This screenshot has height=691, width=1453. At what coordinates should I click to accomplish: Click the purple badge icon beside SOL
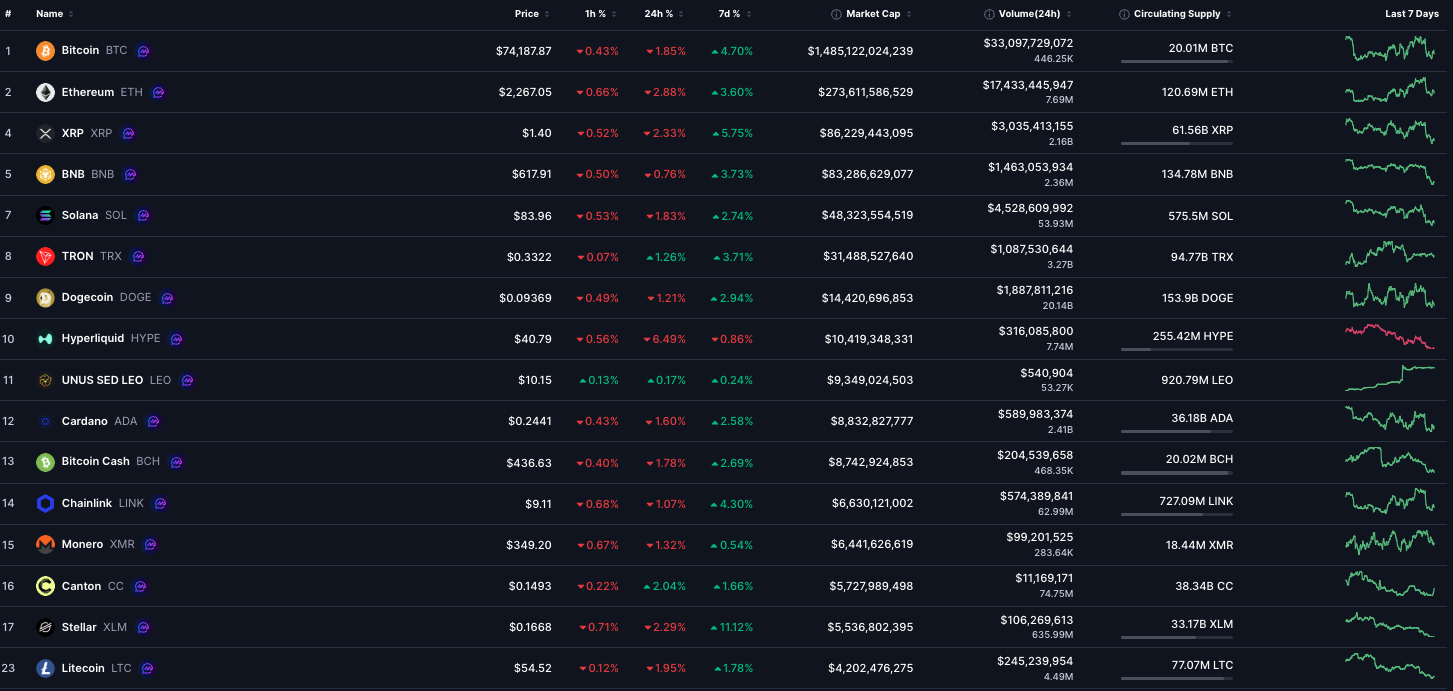point(143,215)
